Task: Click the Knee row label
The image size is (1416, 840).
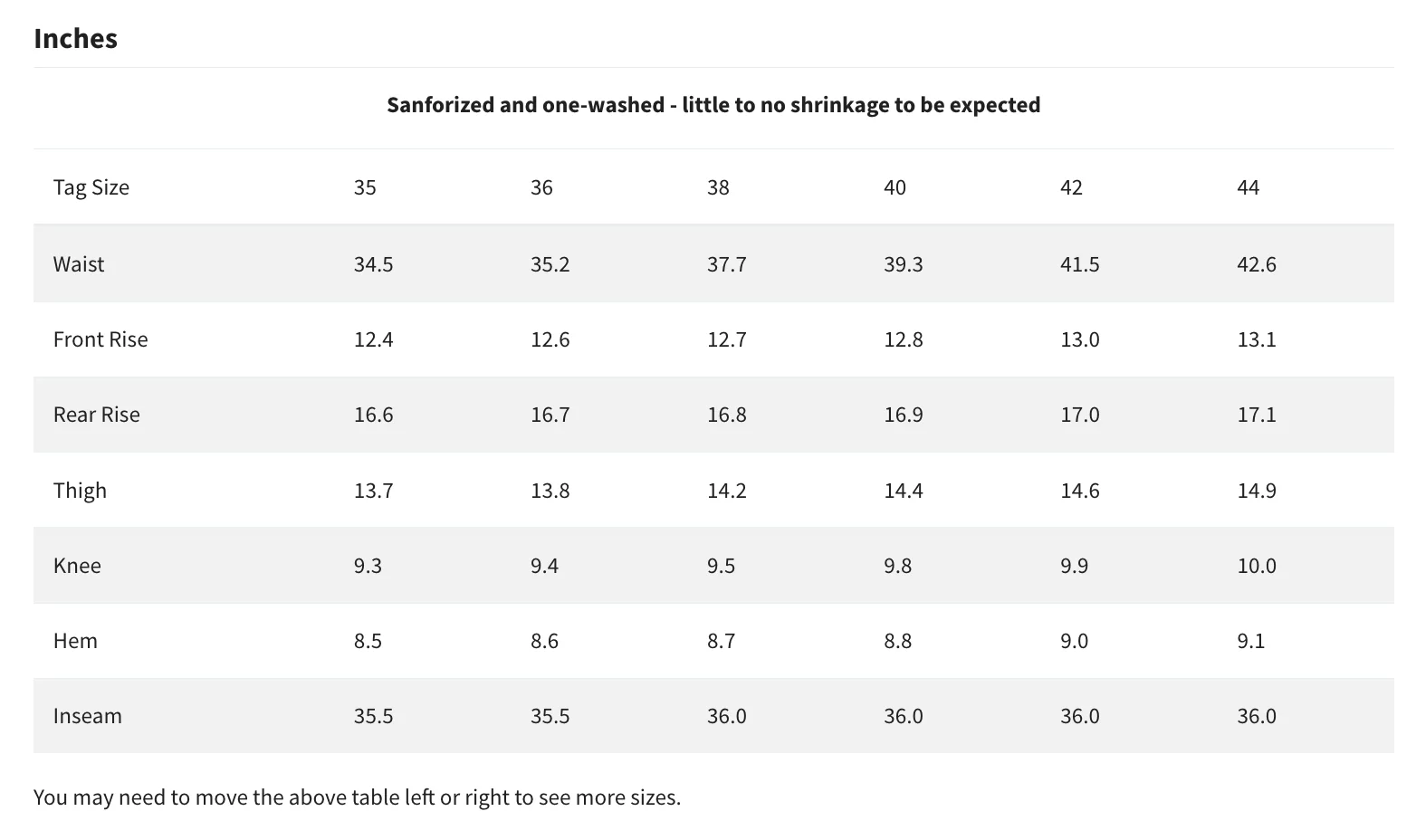Action: [x=77, y=566]
